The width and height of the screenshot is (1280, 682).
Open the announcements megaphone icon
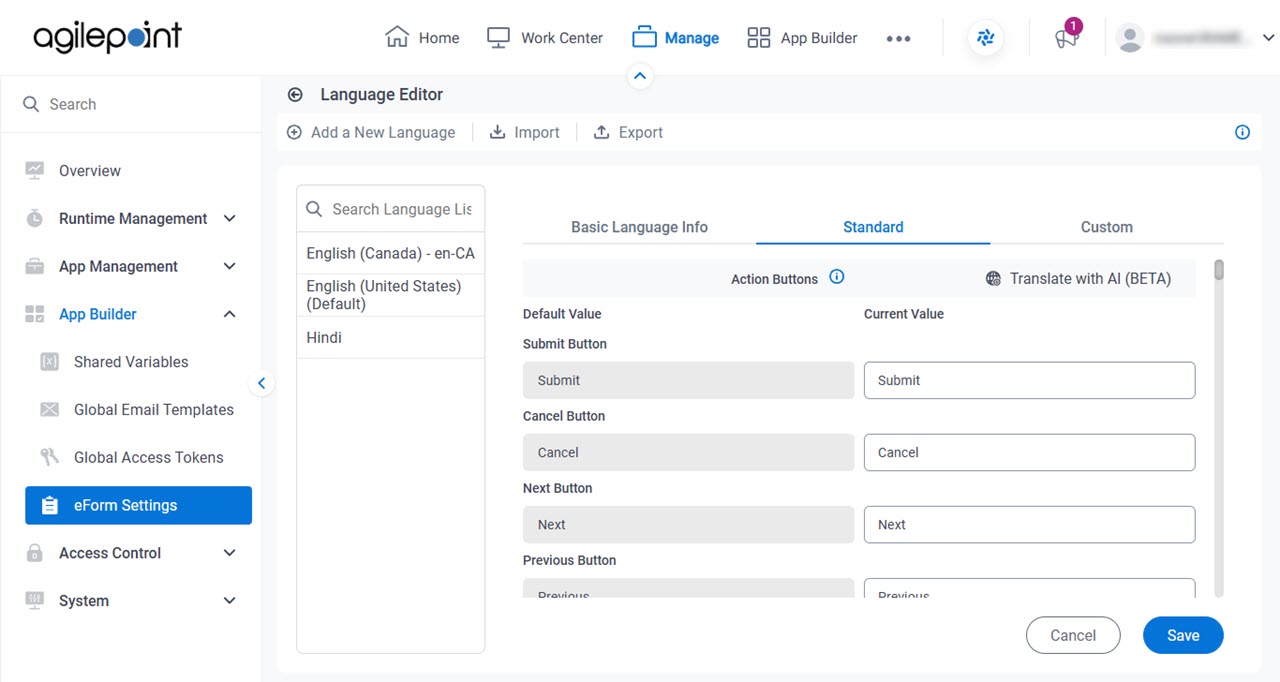click(1066, 38)
